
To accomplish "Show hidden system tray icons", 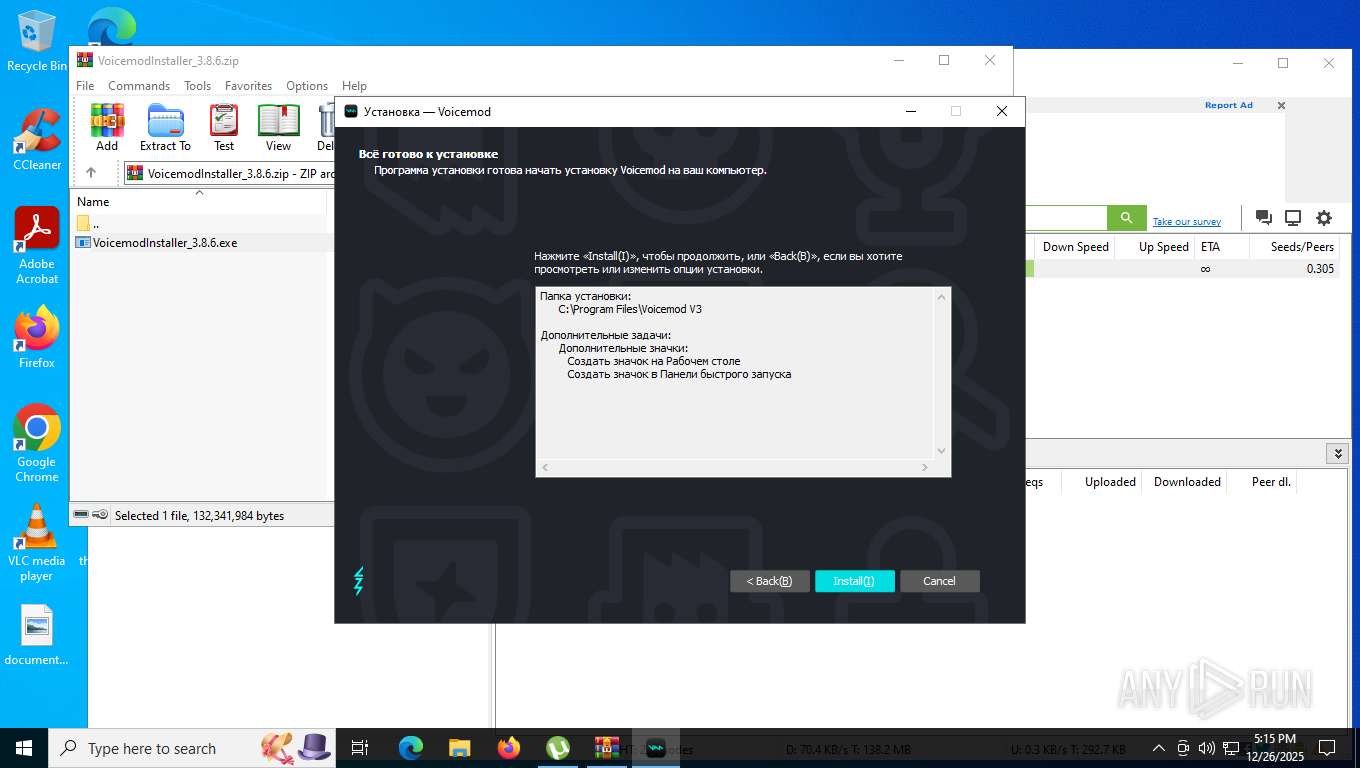I will tap(1159, 748).
